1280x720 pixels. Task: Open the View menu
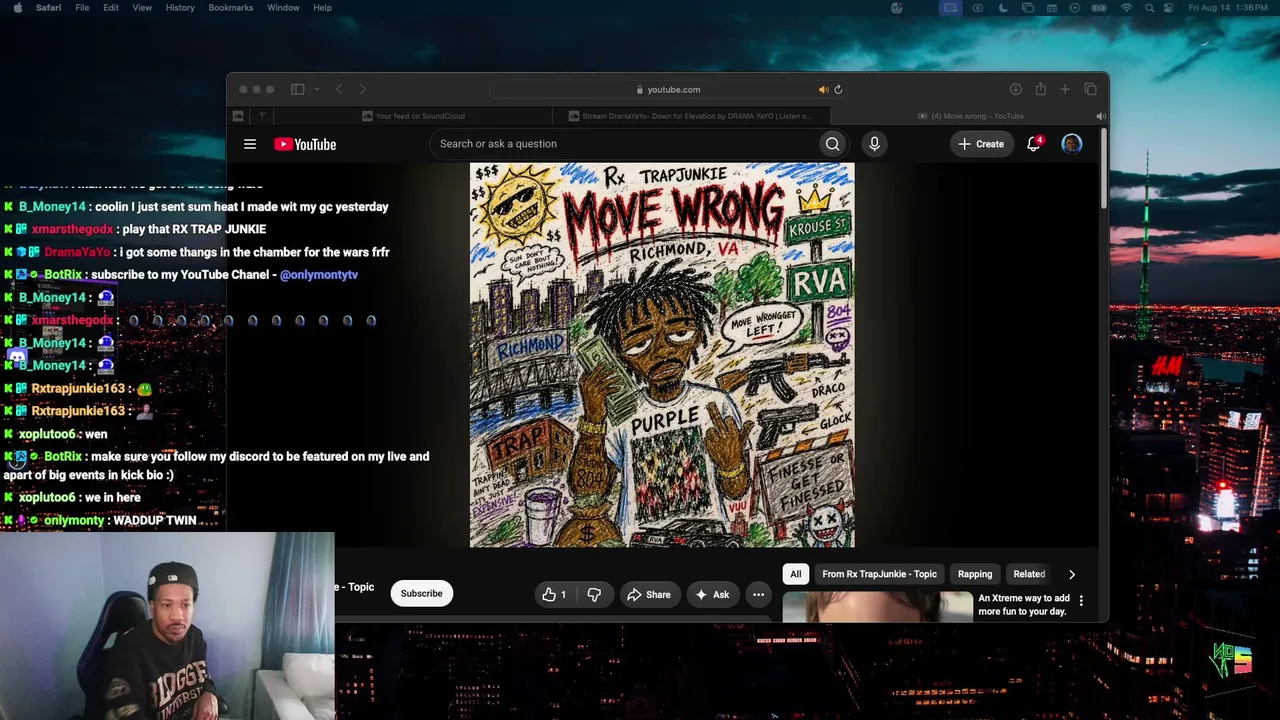(142, 8)
